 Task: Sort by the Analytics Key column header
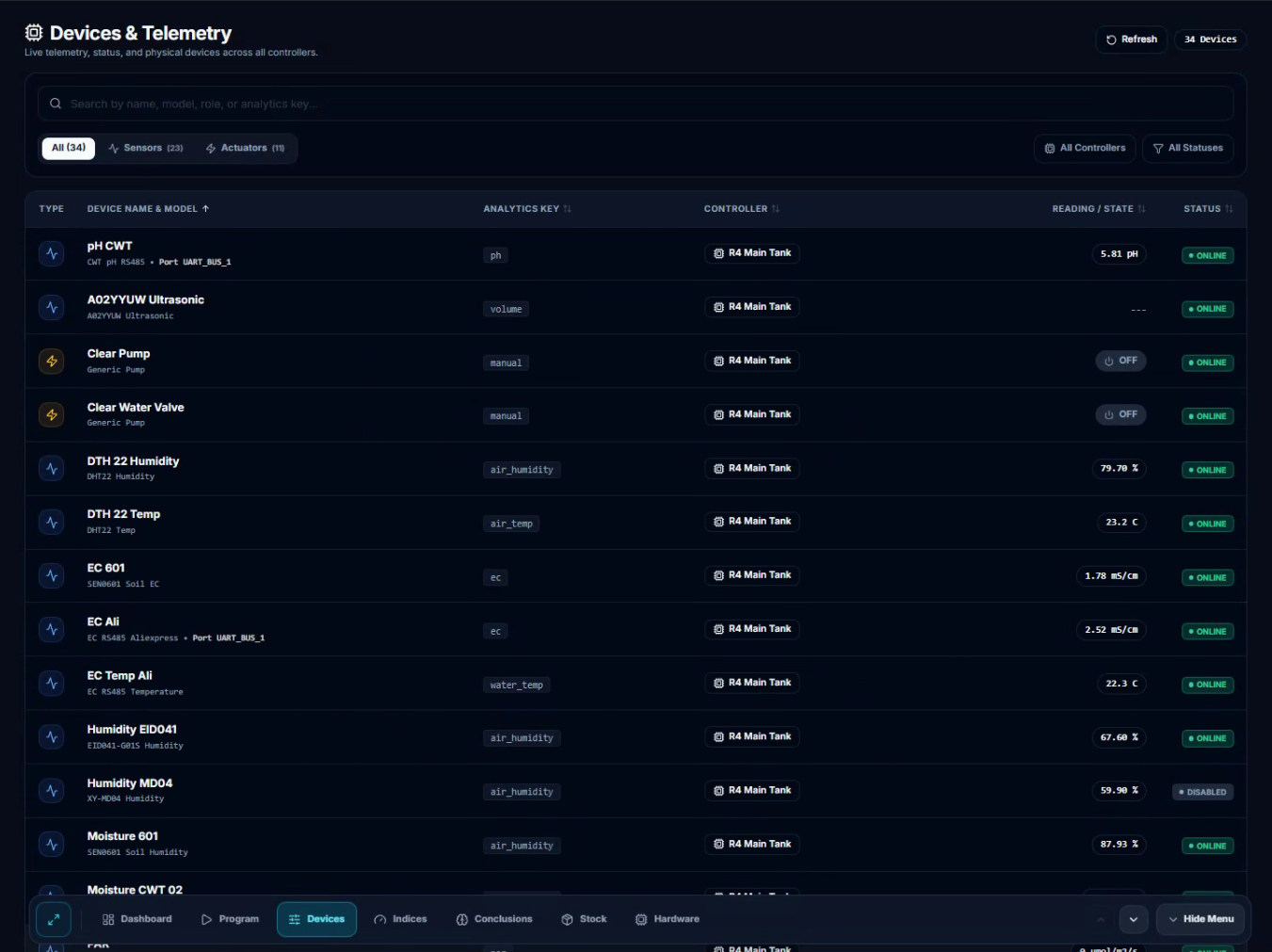pos(527,209)
